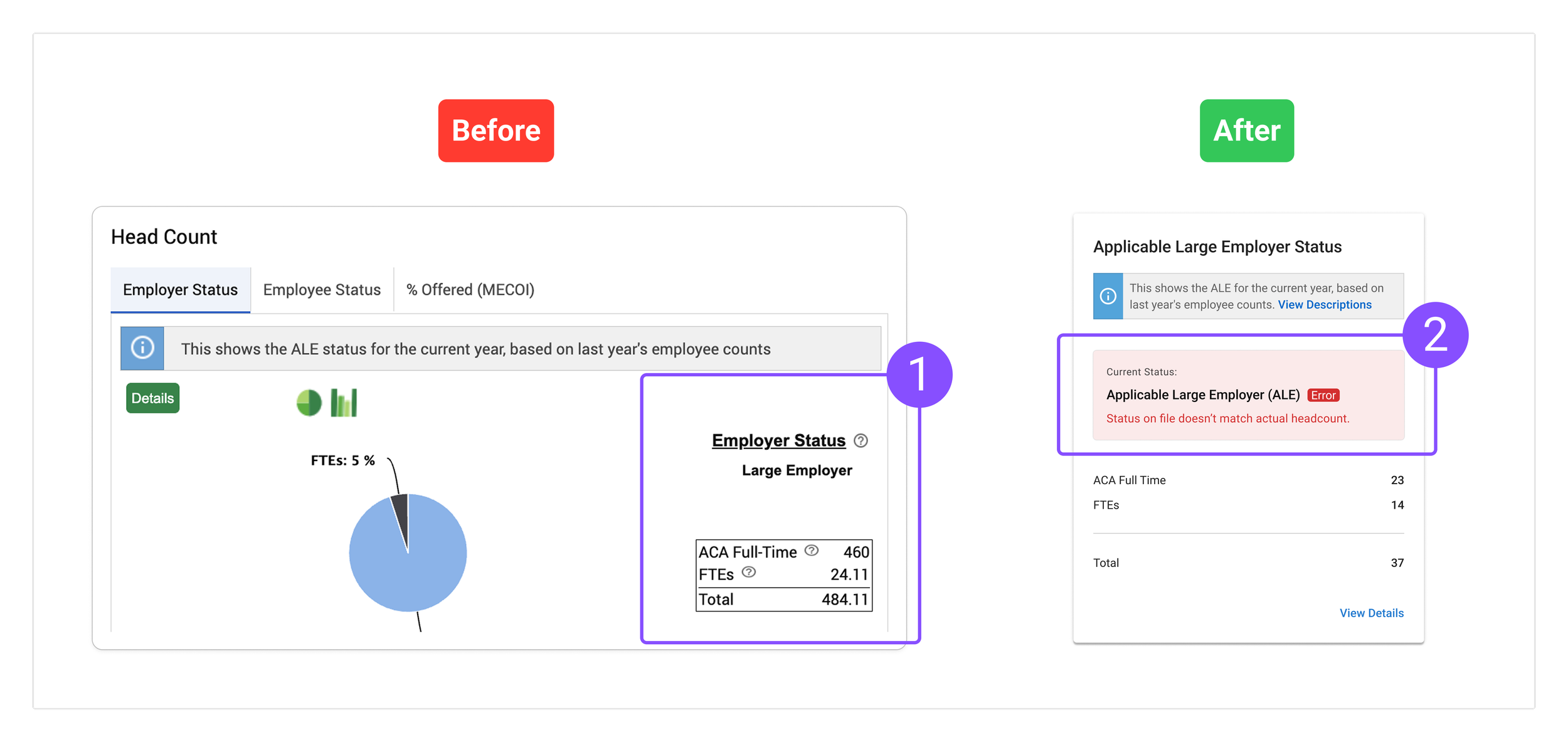The height and width of the screenshot is (742, 1568).
Task: Follow the View Details link
Action: tap(1371, 613)
